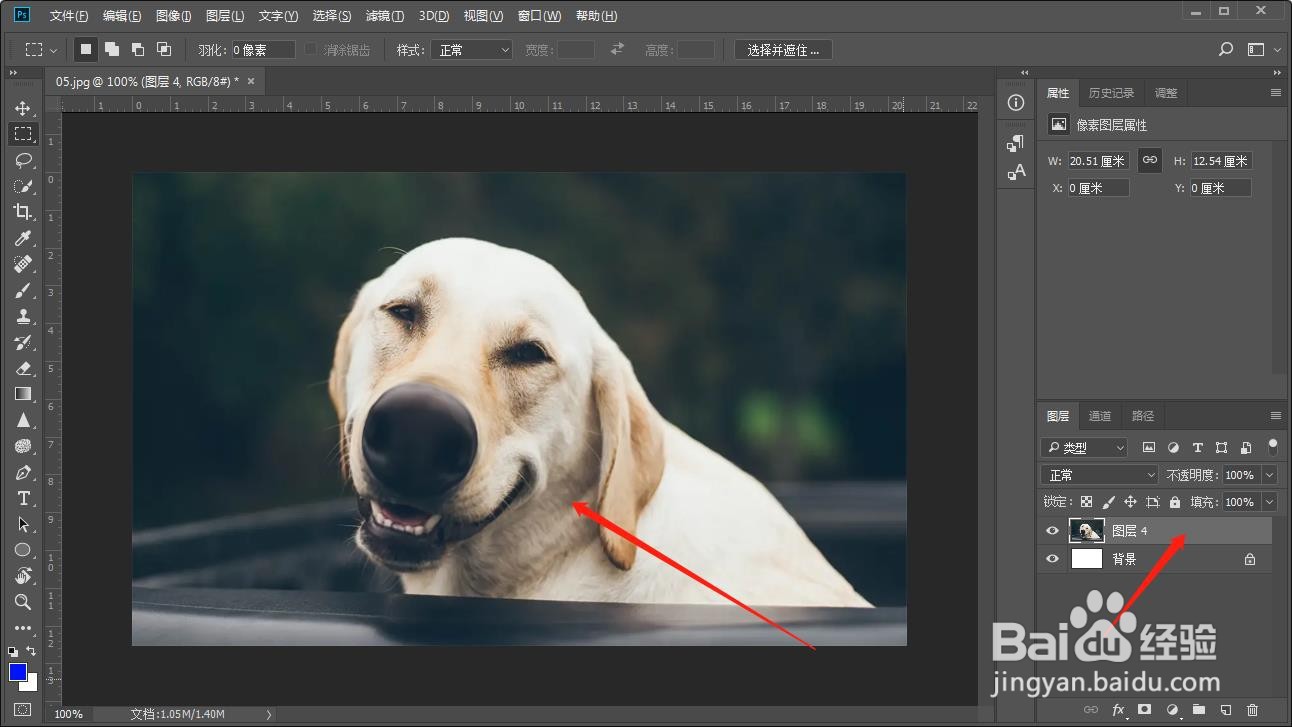Open the 滤镜(T) menu
Viewport: 1292px width, 727px height.
point(385,16)
